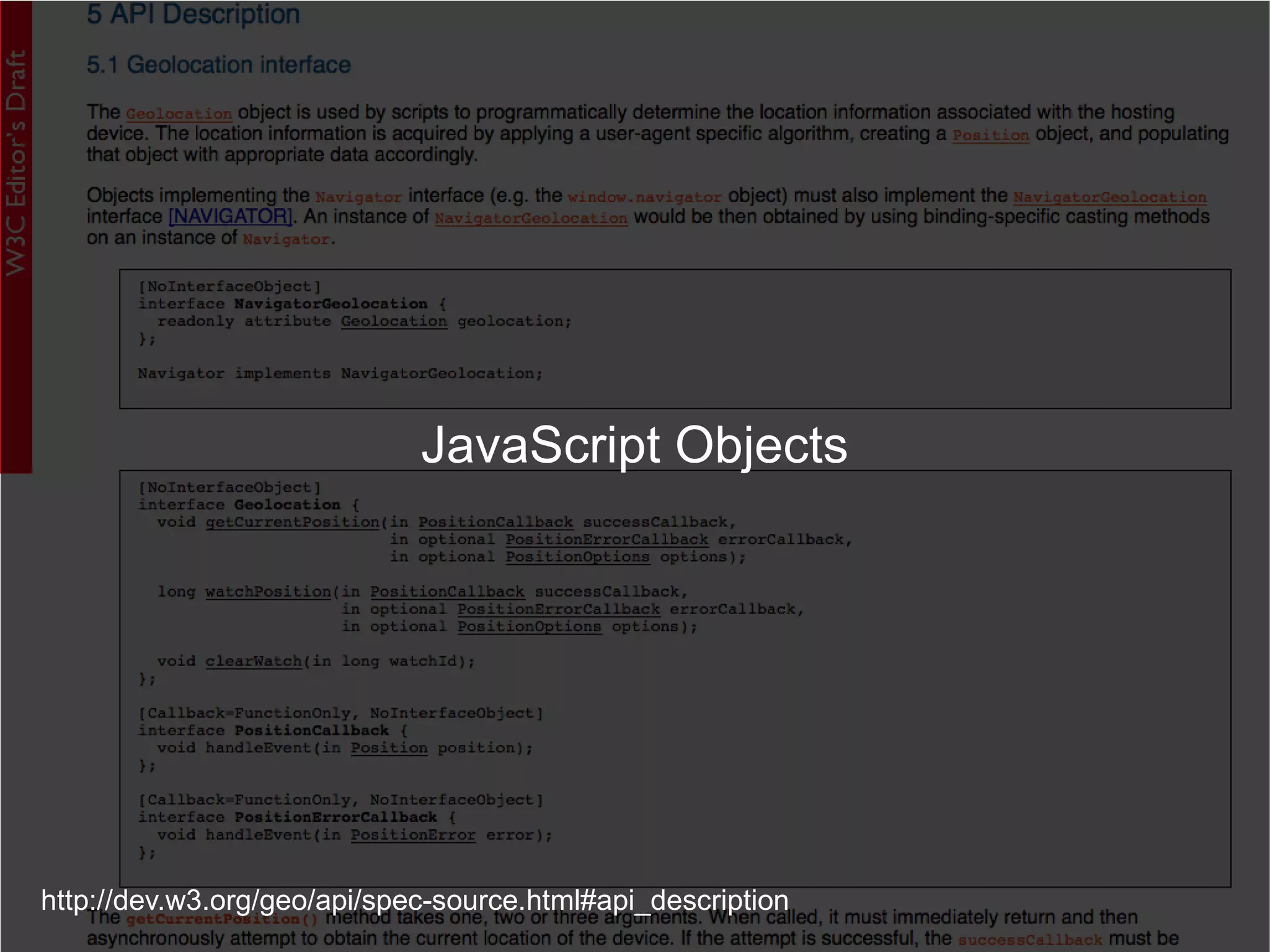Open the Geolocation link in the first paragraph
The width and height of the screenshot is (1270, 952).
coord(179,114)
